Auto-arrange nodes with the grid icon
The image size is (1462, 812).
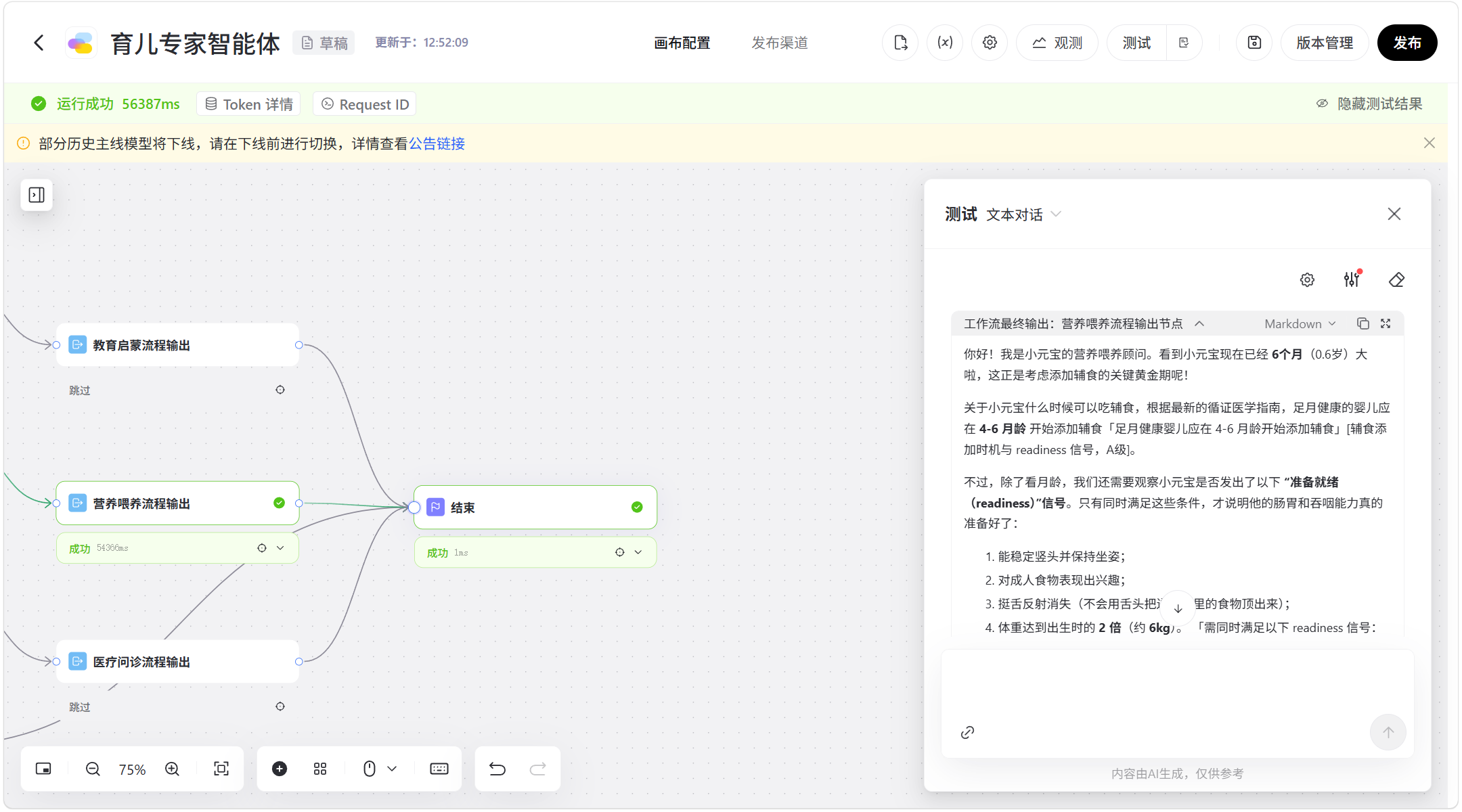(x=320, y=769)
